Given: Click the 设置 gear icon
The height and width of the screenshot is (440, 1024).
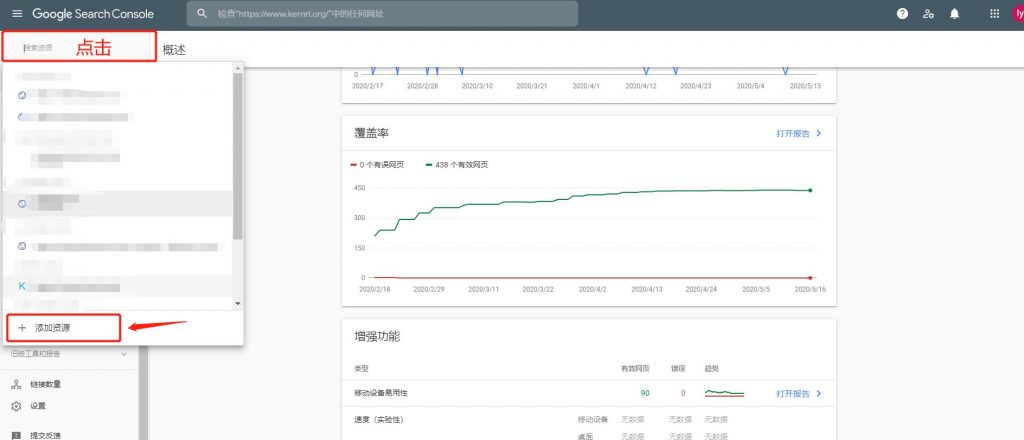Looking at the screenshot, I should (x=17, y=406).
